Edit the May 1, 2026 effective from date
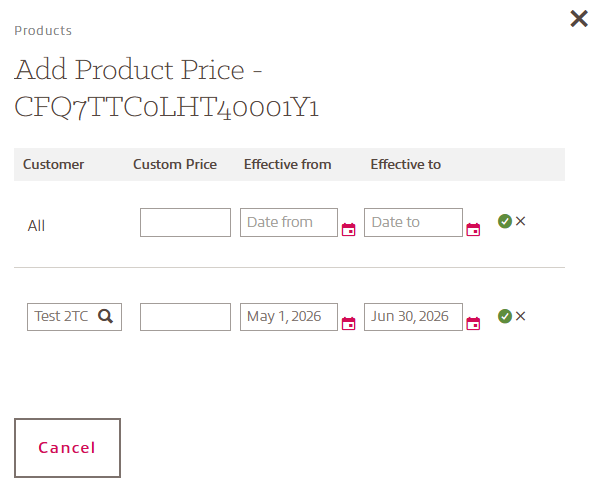This screenshot has height=490, width=604. pos(288,317)
